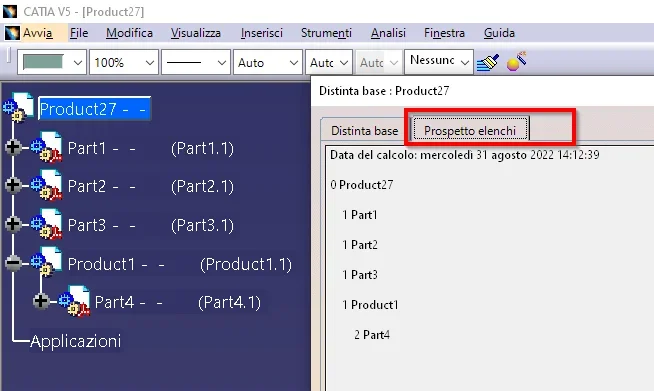Select Part3 label in the tree
Image resolution: width=654 pixels, height=391 pixels.
pos(151,225)
